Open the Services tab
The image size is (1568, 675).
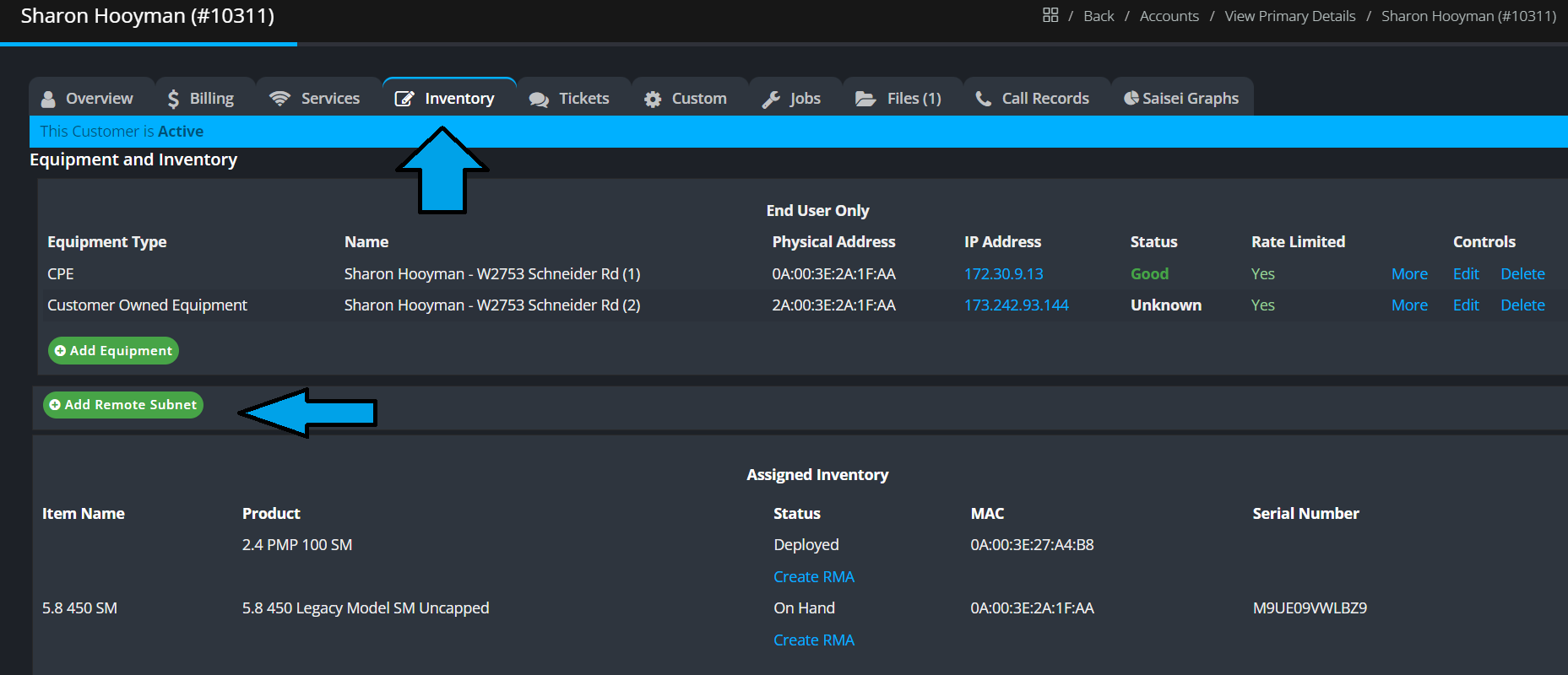316,99
